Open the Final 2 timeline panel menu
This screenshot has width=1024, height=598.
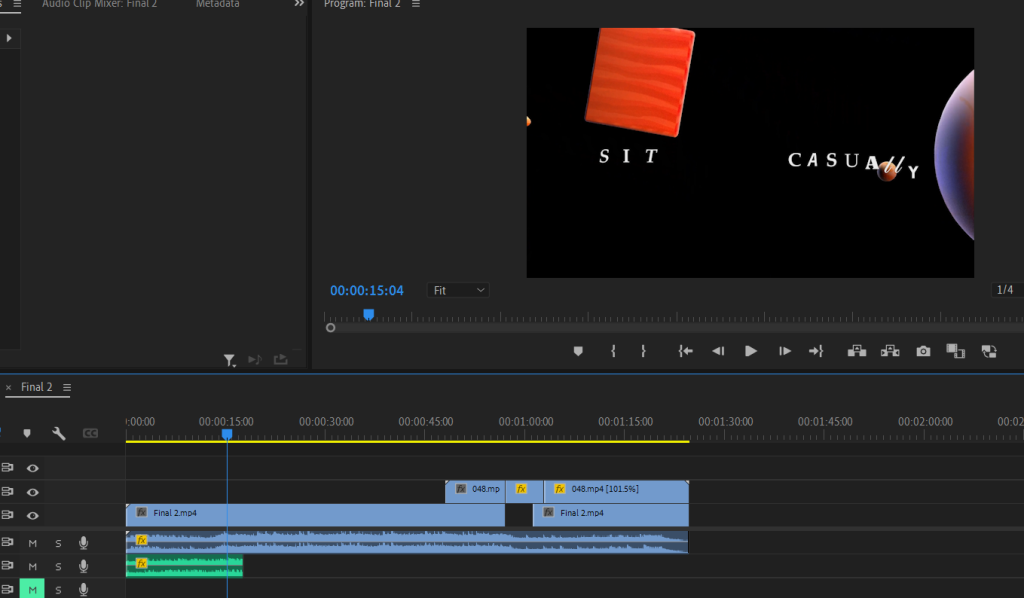point(67,387)
